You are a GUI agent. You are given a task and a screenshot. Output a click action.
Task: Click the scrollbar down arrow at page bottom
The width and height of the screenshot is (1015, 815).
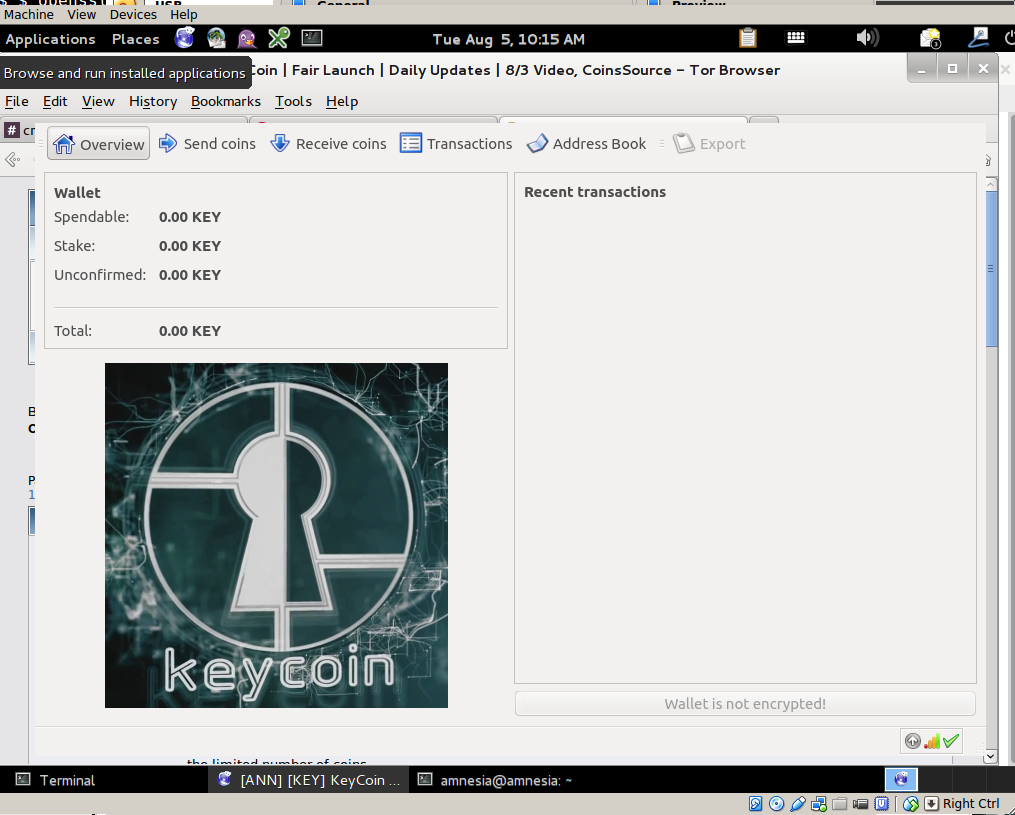pos(990,756)
